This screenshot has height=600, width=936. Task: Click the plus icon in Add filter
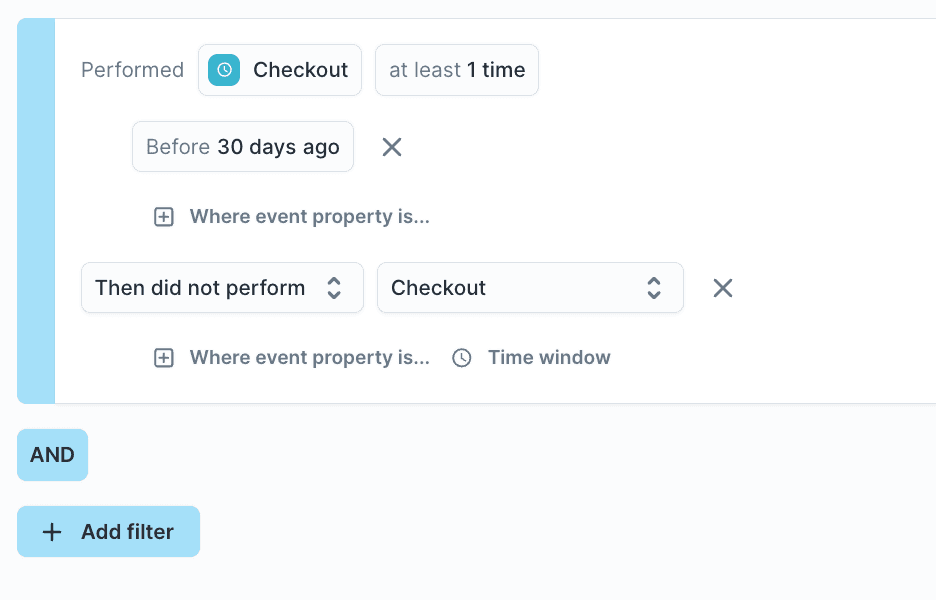point(52,532)
